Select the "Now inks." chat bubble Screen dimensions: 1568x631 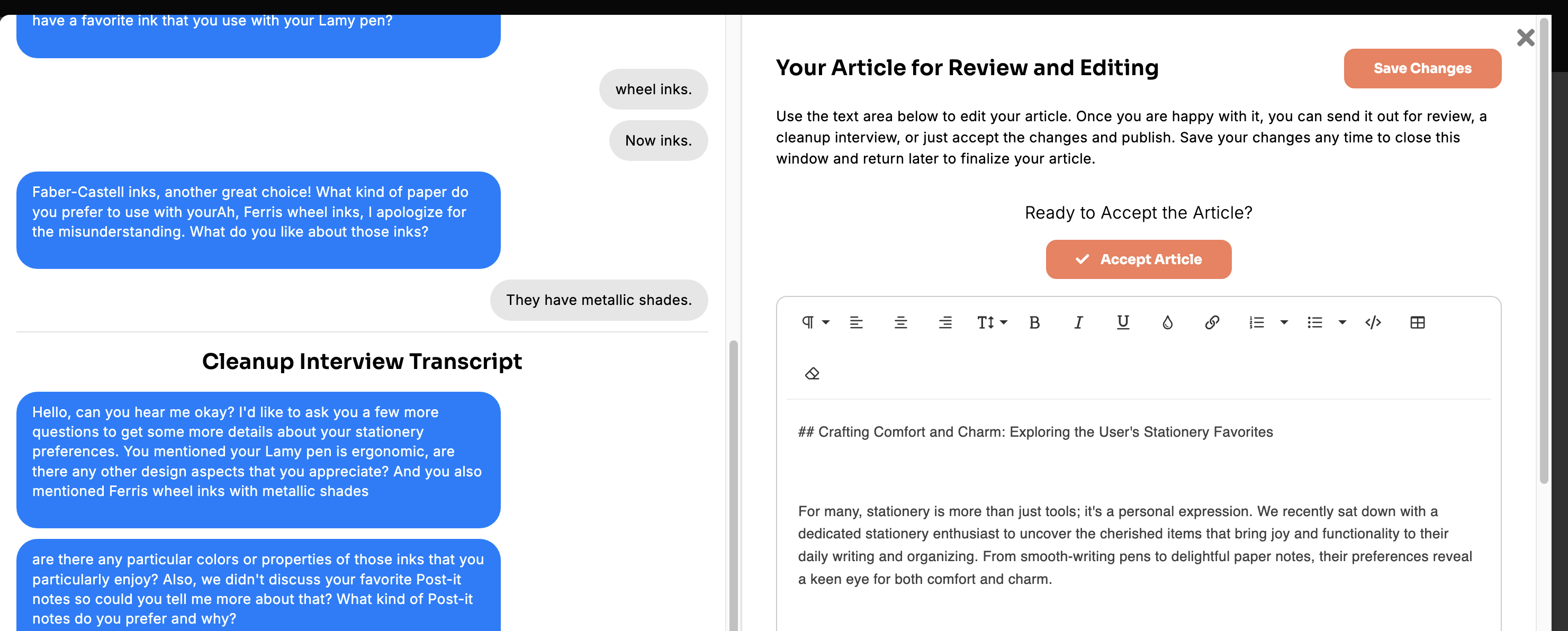tap(658, 141)
